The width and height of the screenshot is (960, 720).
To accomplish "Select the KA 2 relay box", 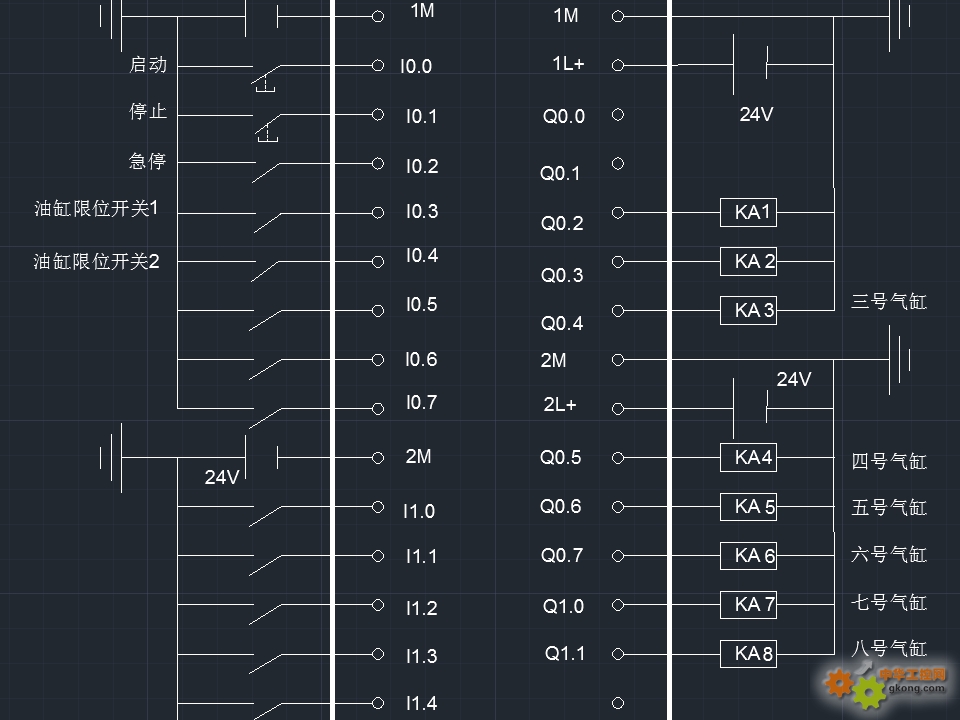I will click(x=748, y=261).
